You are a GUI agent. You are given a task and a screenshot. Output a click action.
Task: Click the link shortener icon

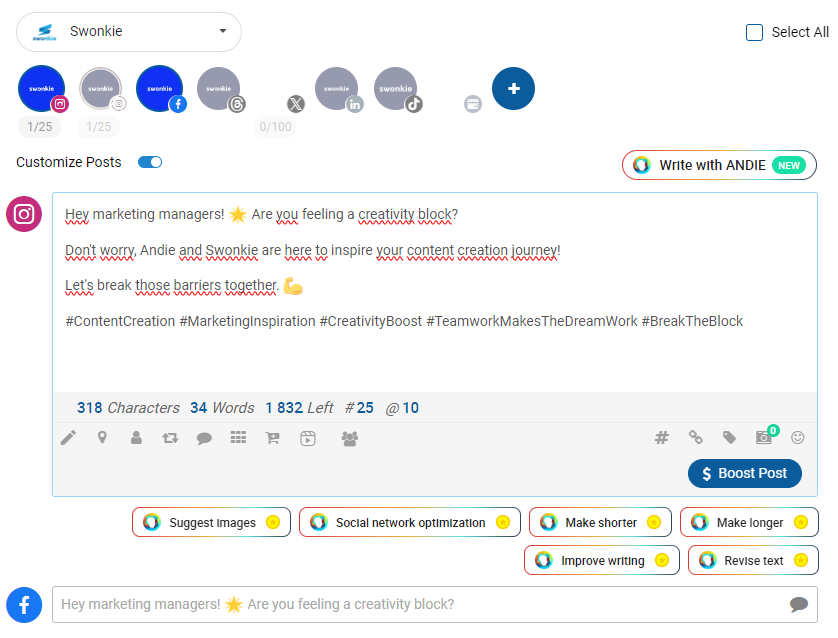click(x=695, y=438)
